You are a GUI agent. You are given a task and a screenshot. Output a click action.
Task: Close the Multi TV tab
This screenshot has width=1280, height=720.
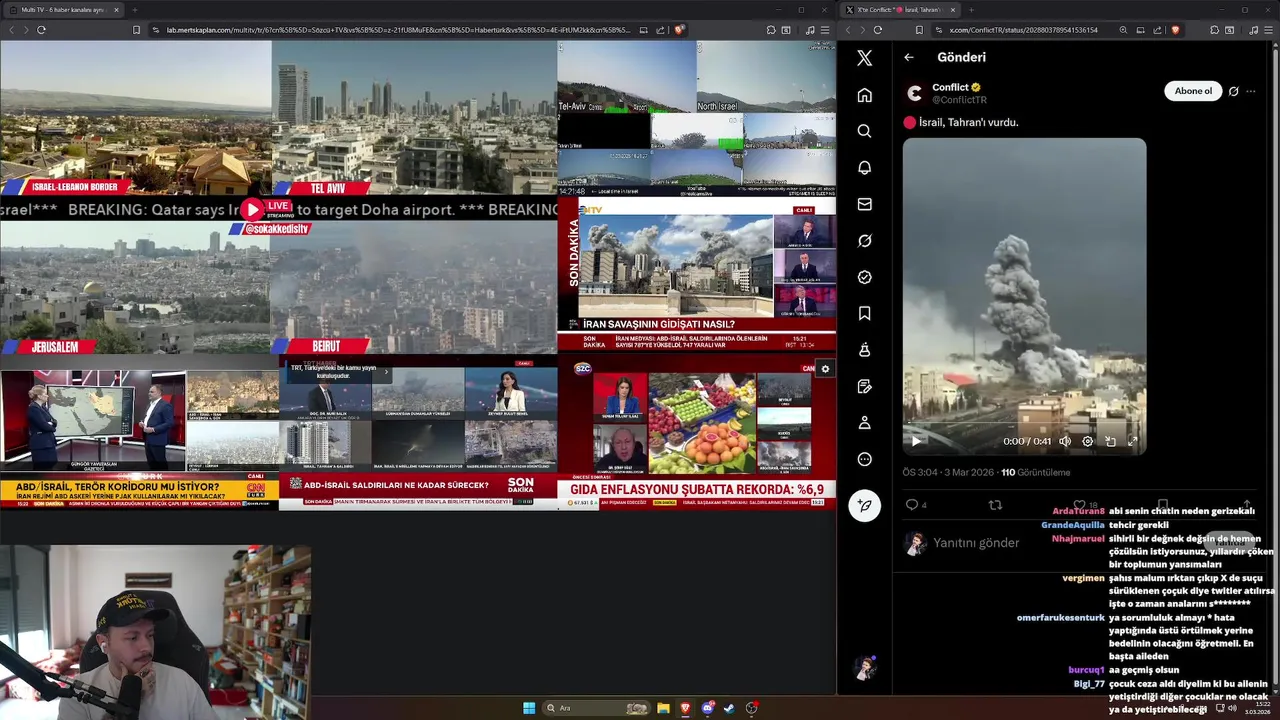pyautogui.click(x=116, y=10)
